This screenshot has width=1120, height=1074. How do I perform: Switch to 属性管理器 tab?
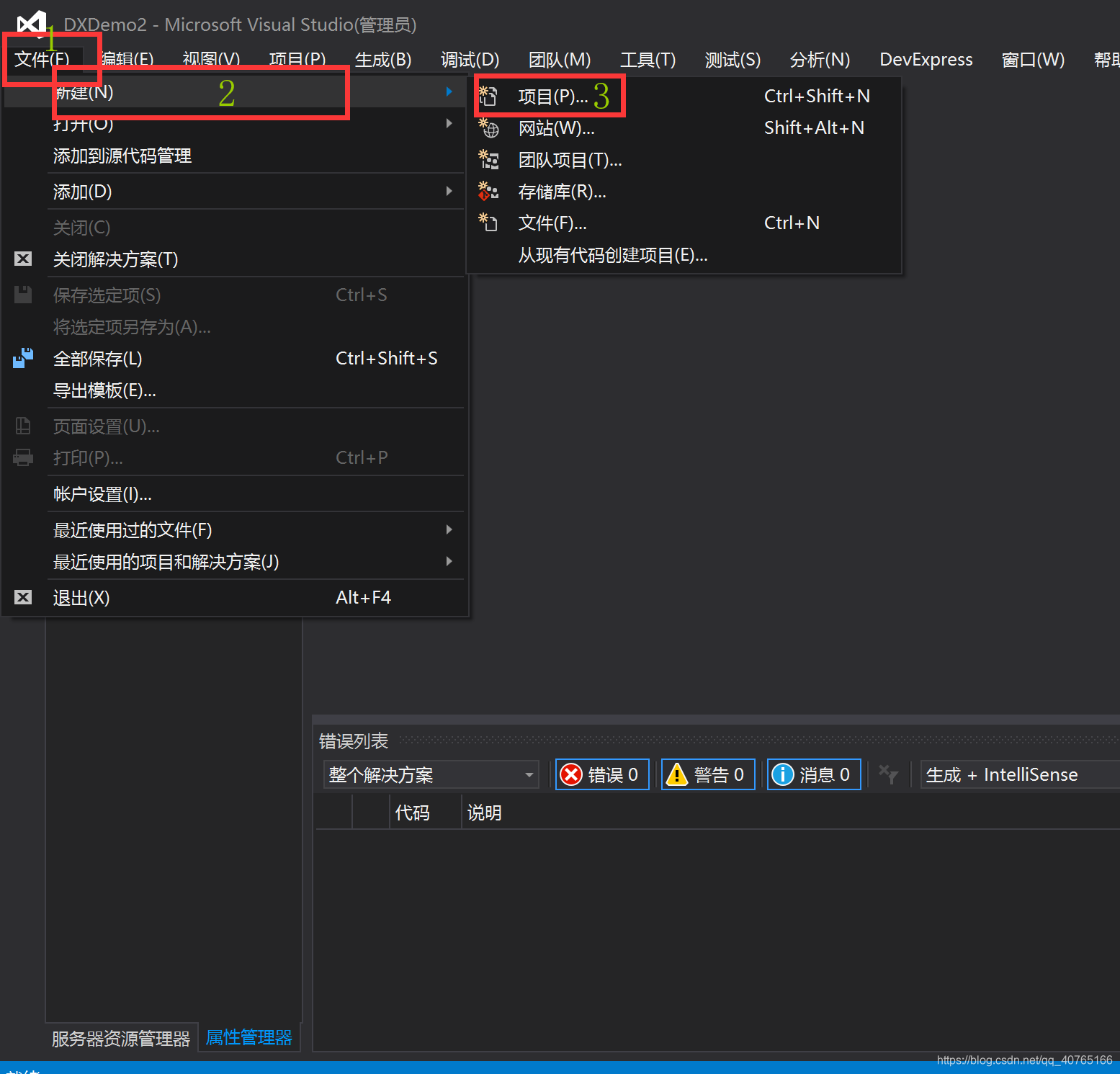coord(248,1037)
